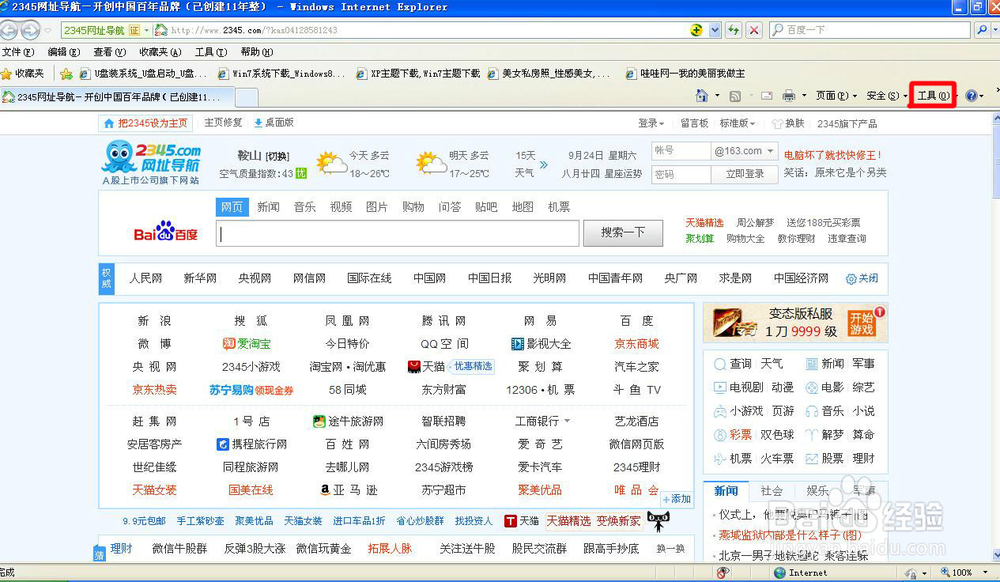This screenshot has height=582, width=1000.
Task: Click the 密码 password input field
Action: point(680,173)
